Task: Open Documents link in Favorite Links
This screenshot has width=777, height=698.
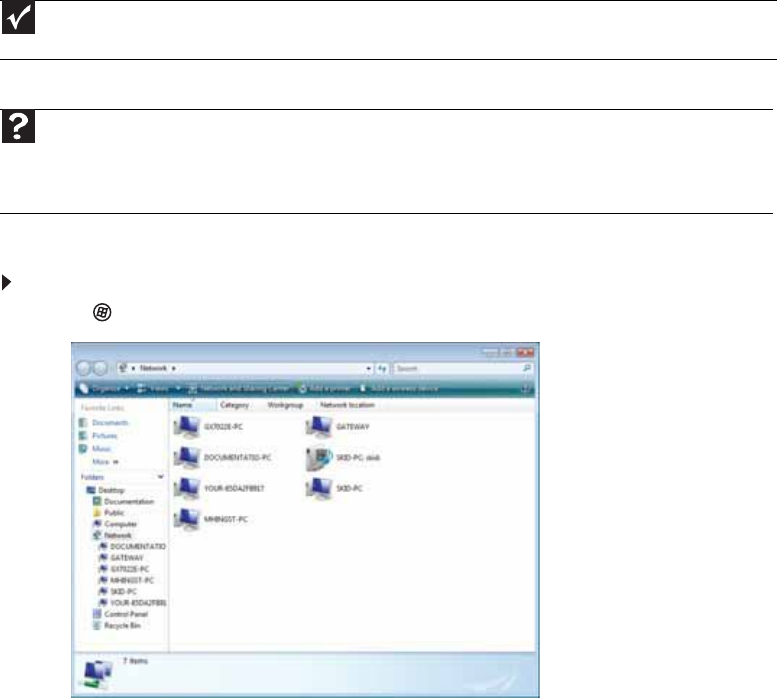Action: [x=110, y=423]
